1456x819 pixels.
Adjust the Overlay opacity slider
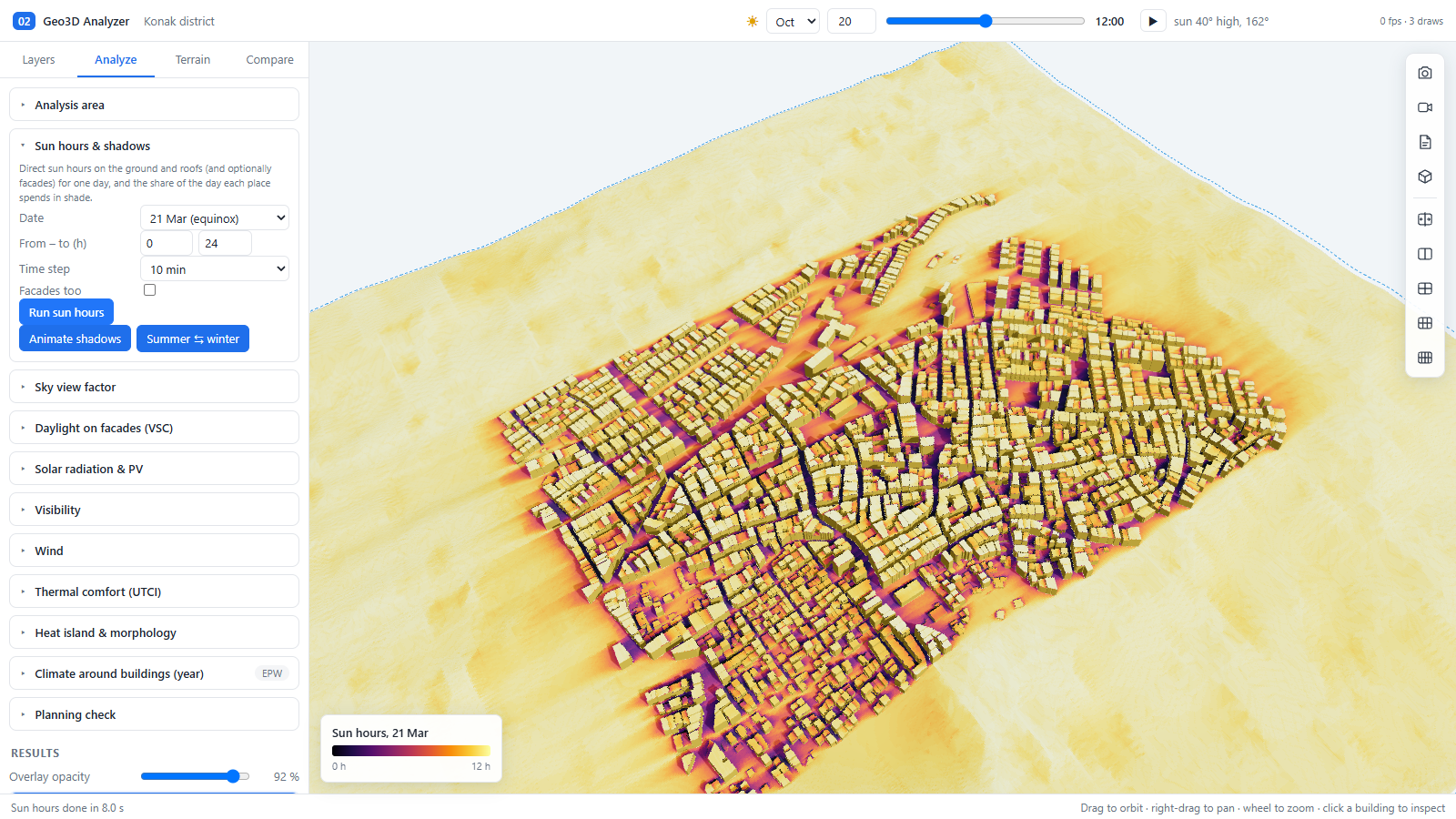pos(195,776)
